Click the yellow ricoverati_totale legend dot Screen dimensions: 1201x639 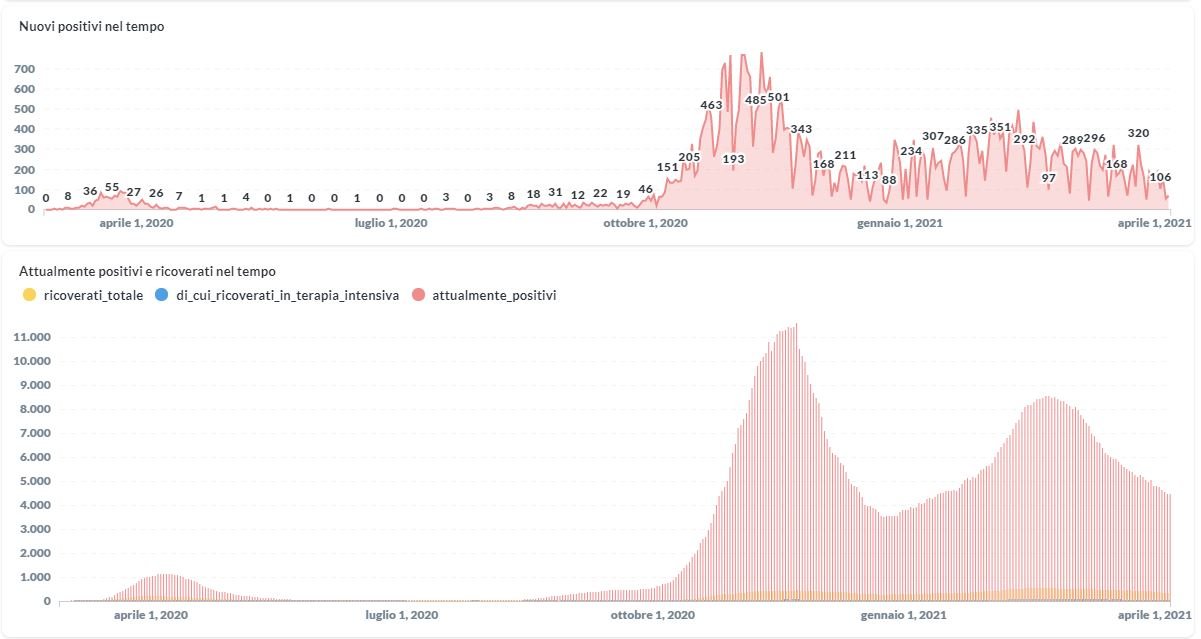30,295
